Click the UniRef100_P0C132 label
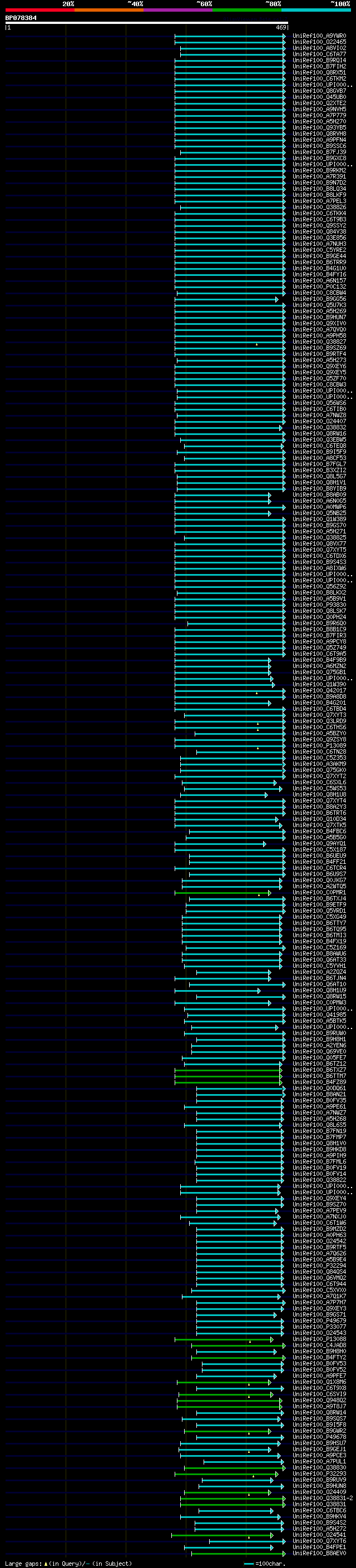This screenshot has height=1568, width=356. (x=319, y=286)
